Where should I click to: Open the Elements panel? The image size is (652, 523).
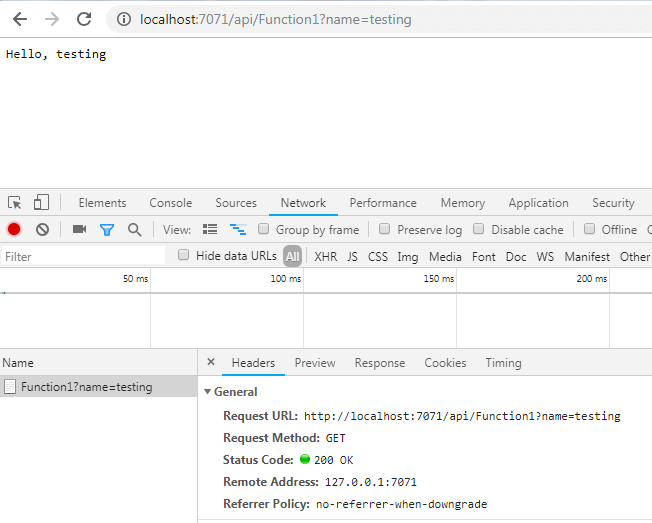[x=102, y=203]
